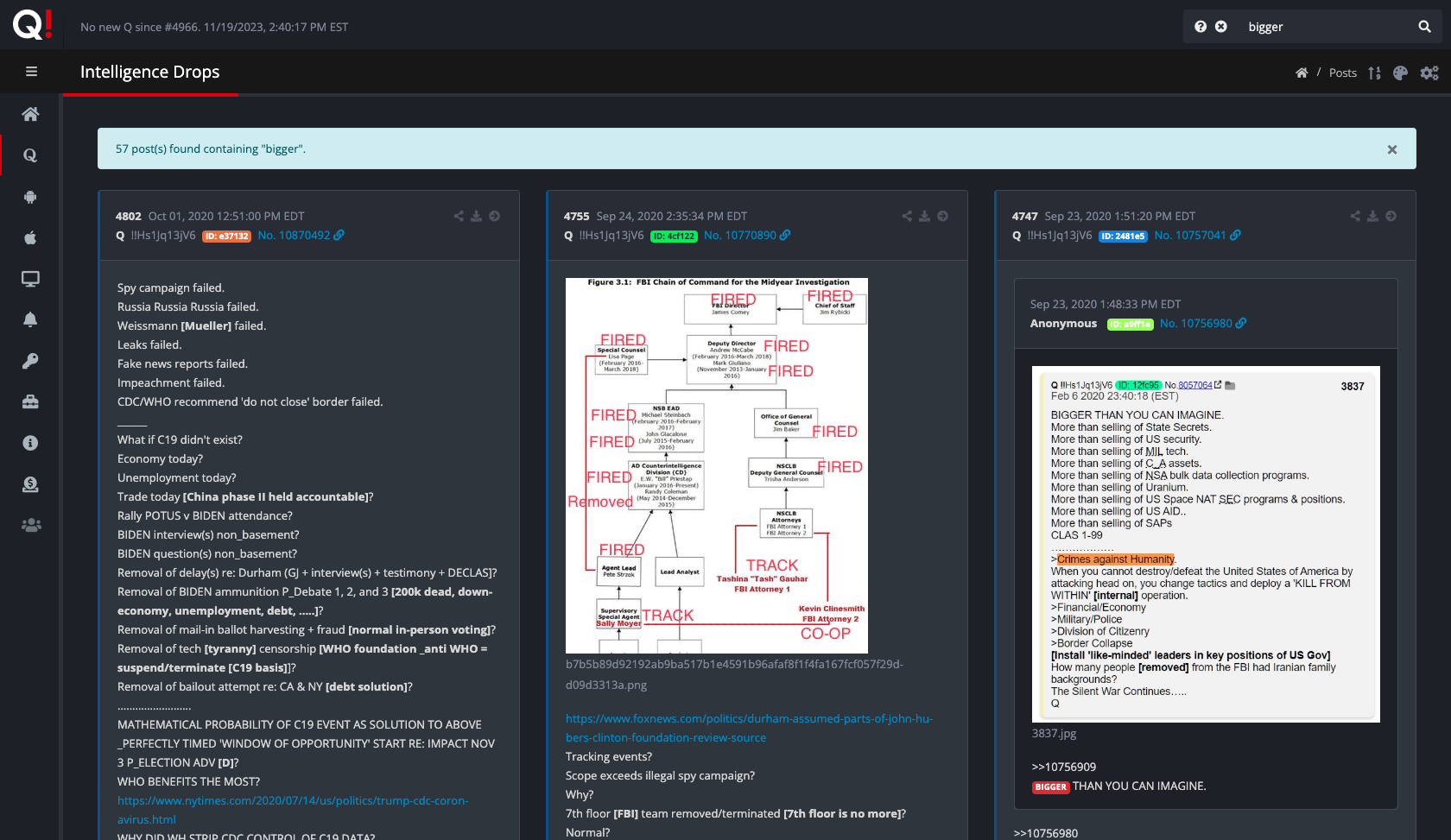Image resolution: width=1451 pixels, height=840 pixels.
Task: Click the Android icon in sidebar
Action: (30, 197)
